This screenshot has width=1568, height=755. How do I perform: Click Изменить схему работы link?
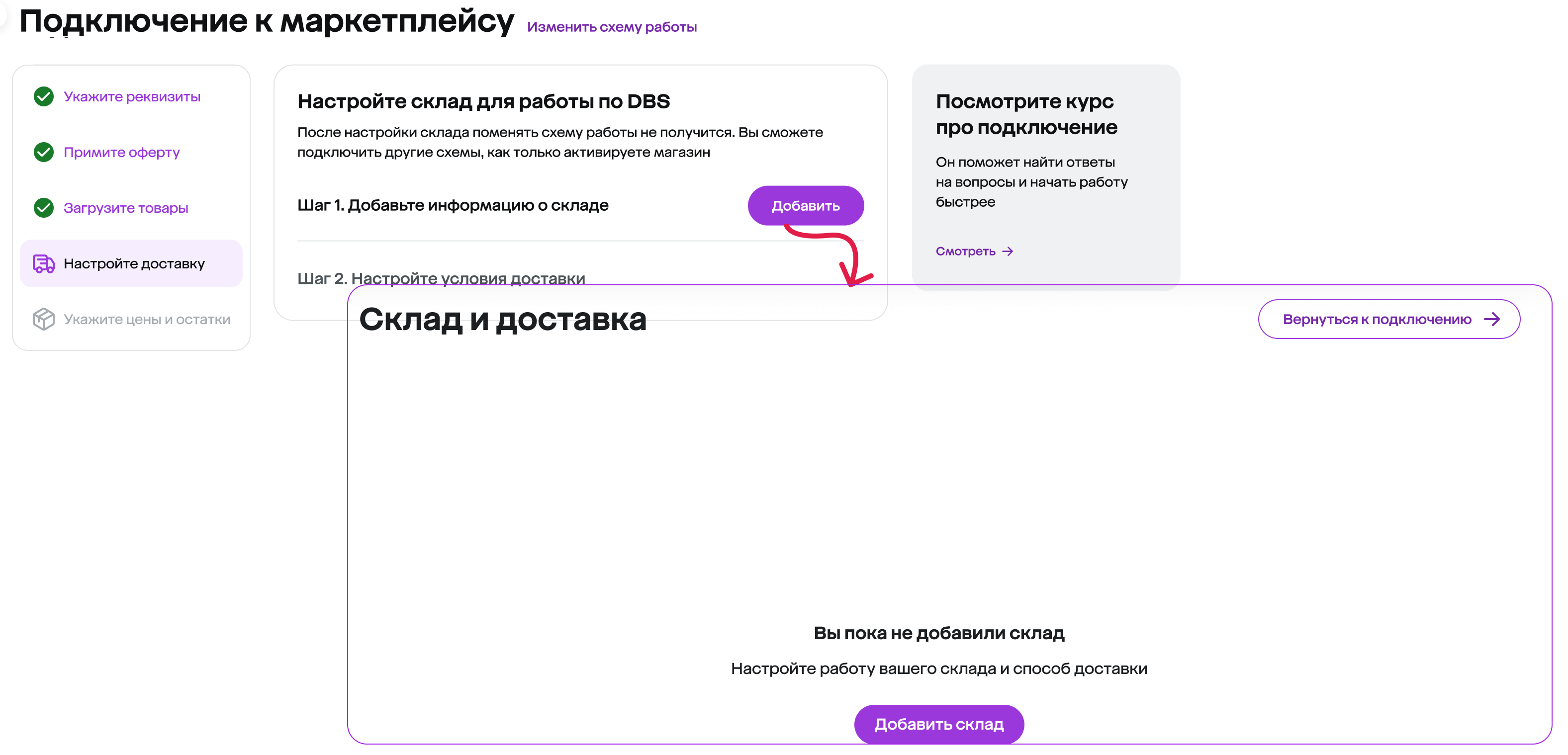pos(611,27)
